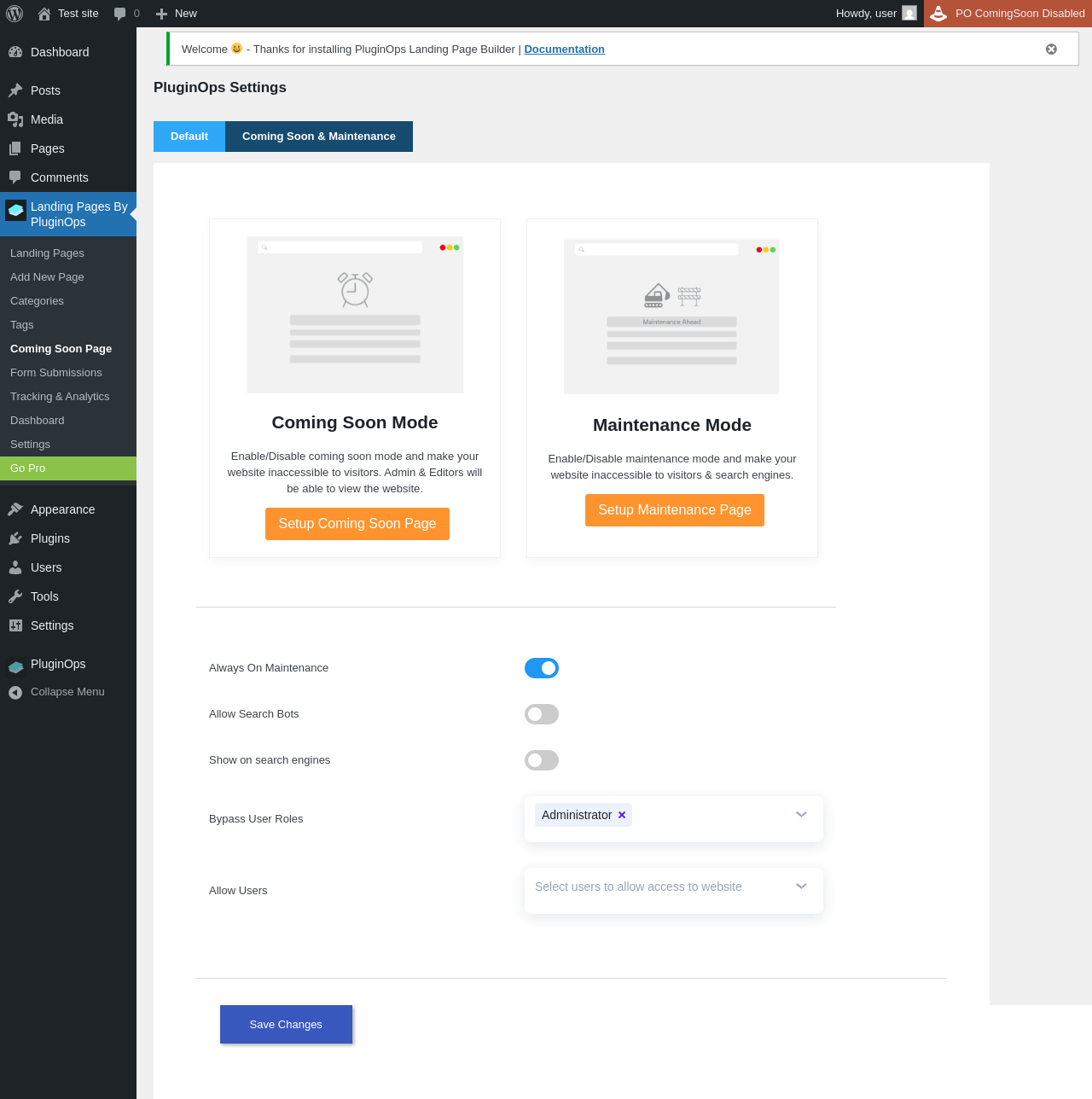The height and width of the screenshot is (1099, 1092).
Task: Select the Coming Soon & Maintenance tab
Action: pos(319,137)
